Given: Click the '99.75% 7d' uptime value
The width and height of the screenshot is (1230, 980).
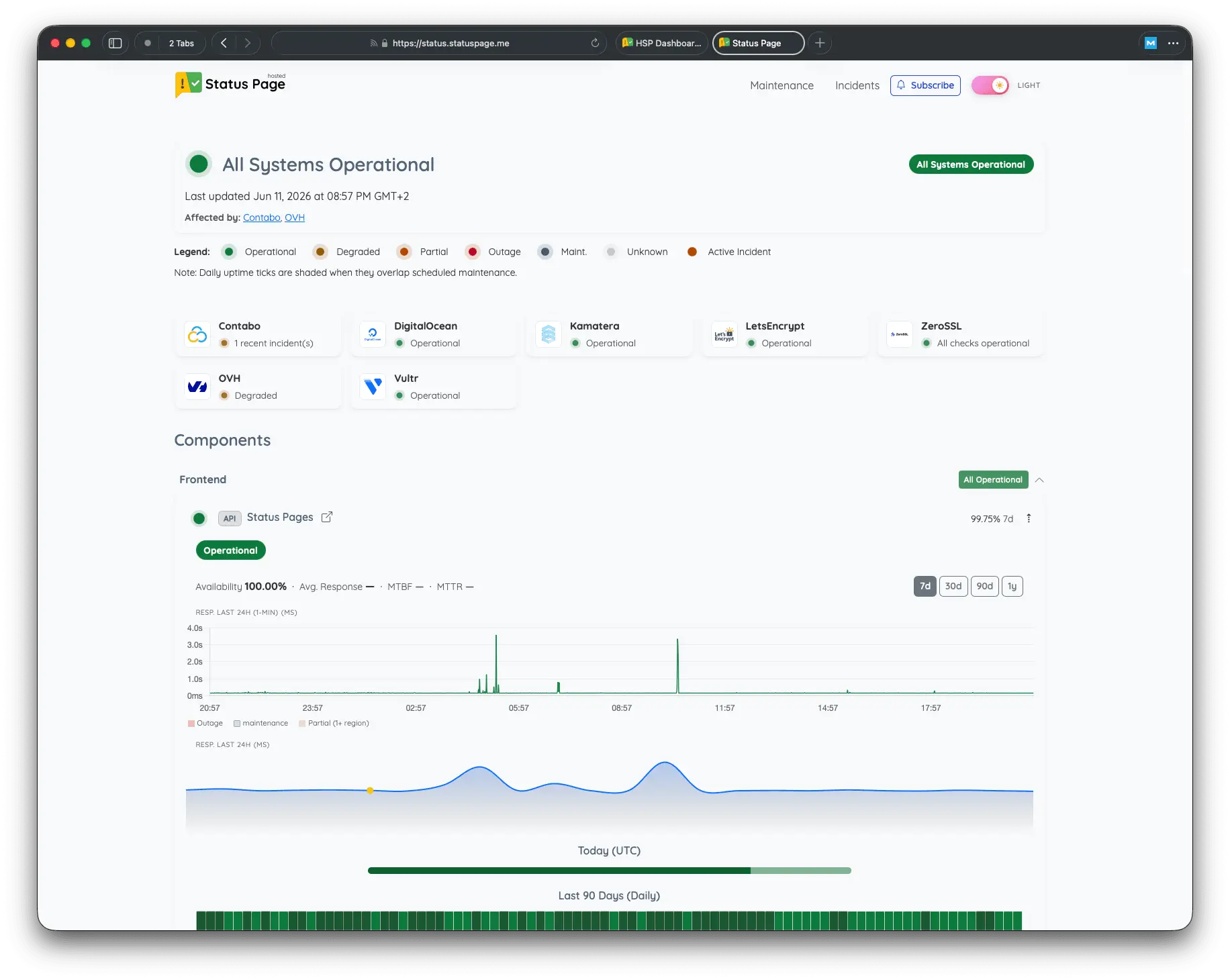Looking at the screenshot, I should coord(992,519).
